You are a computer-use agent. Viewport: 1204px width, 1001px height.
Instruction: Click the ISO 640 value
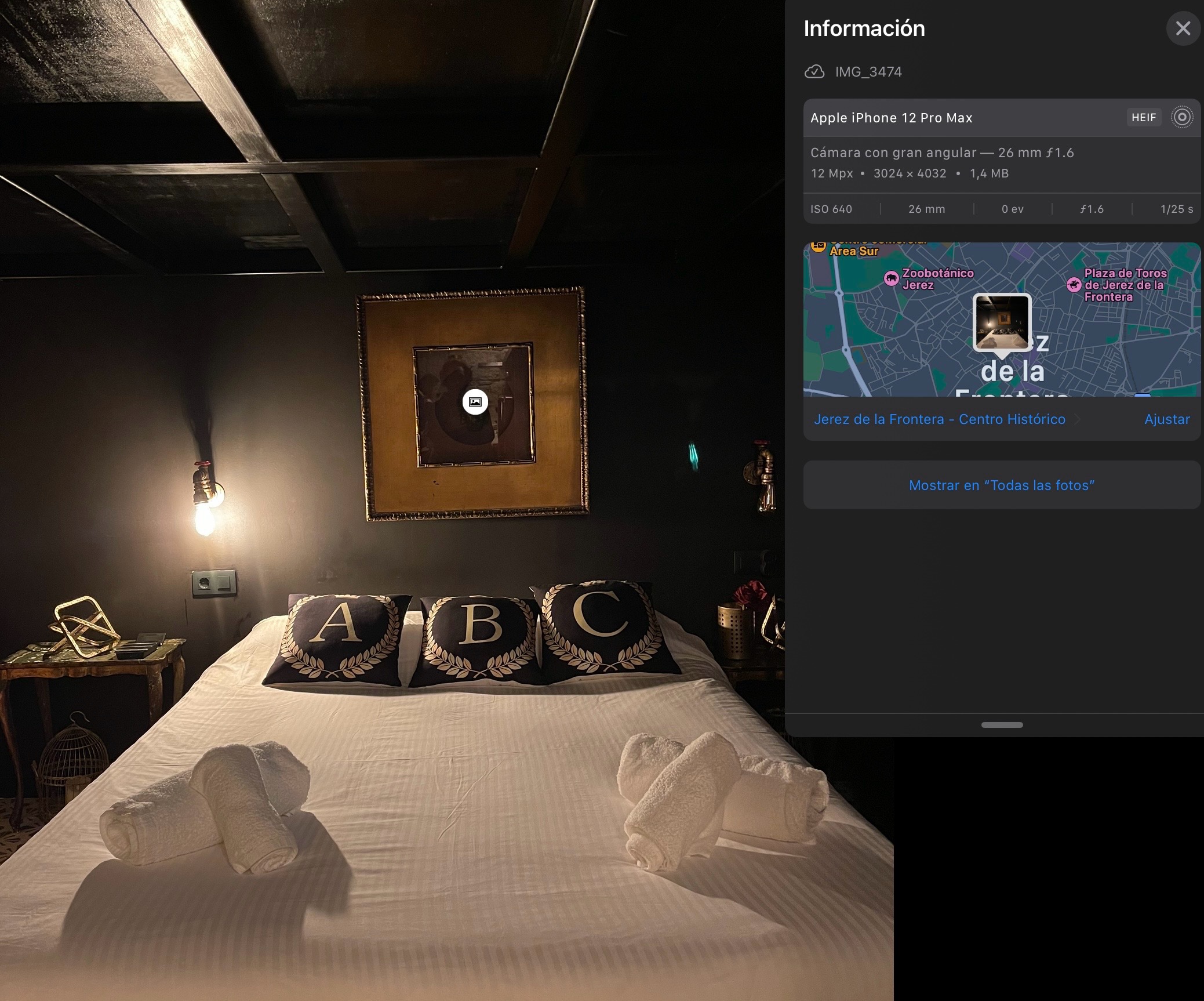[831, 209]
